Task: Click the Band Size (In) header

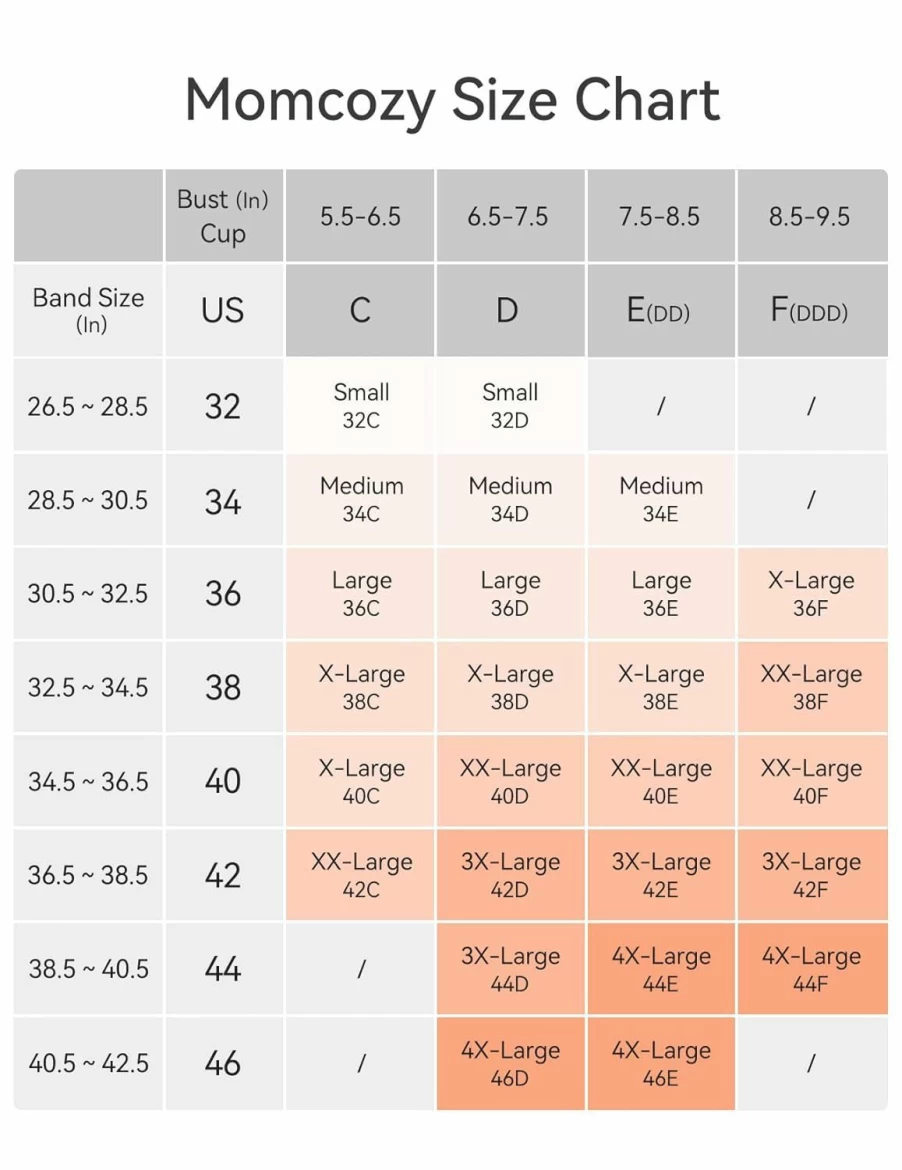Action: pos(88,310)
